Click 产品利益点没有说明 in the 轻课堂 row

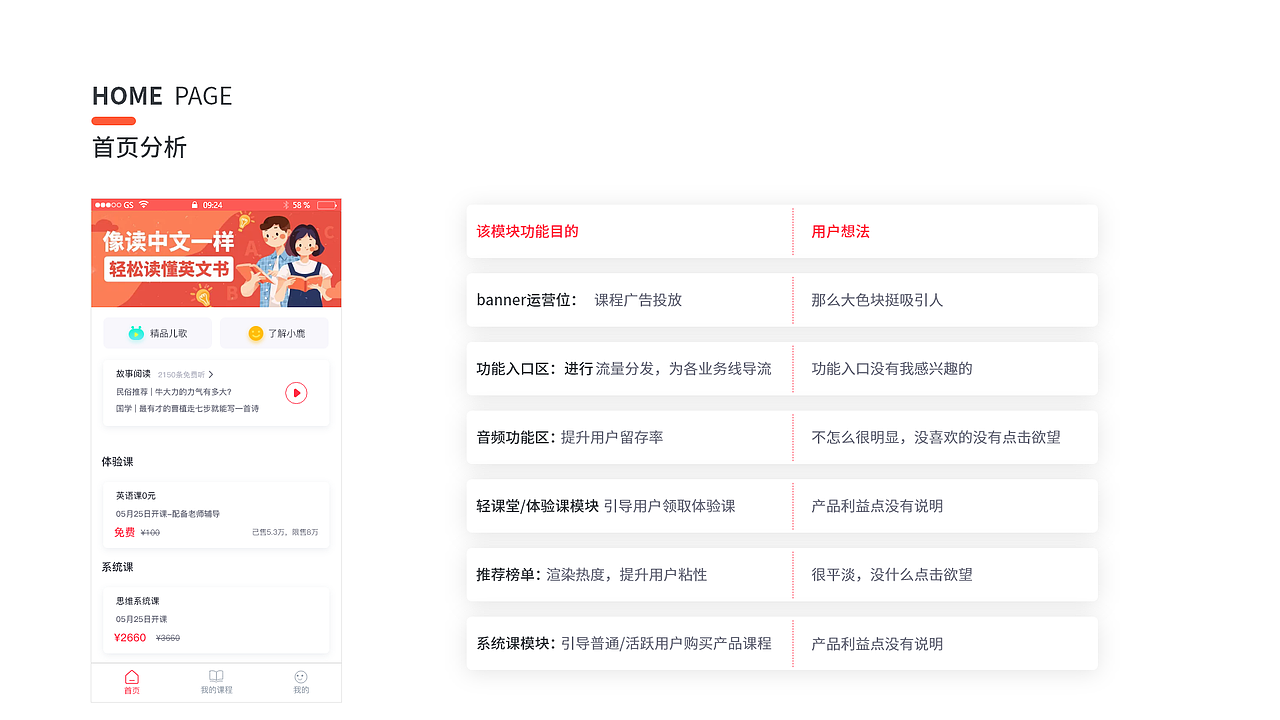click(x=877, y=506)
